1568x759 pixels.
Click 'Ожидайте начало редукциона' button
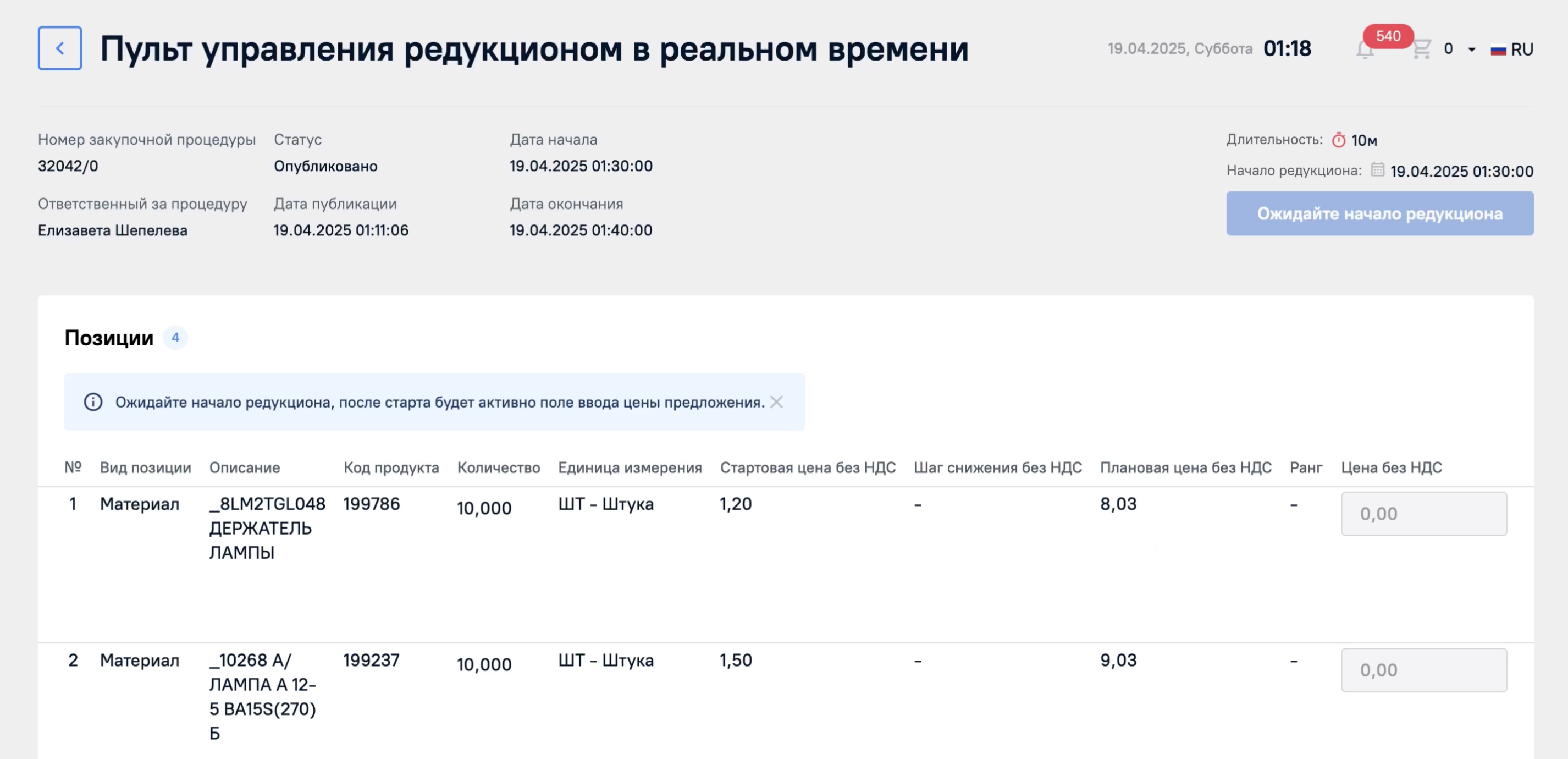[x=1380, y=213]
